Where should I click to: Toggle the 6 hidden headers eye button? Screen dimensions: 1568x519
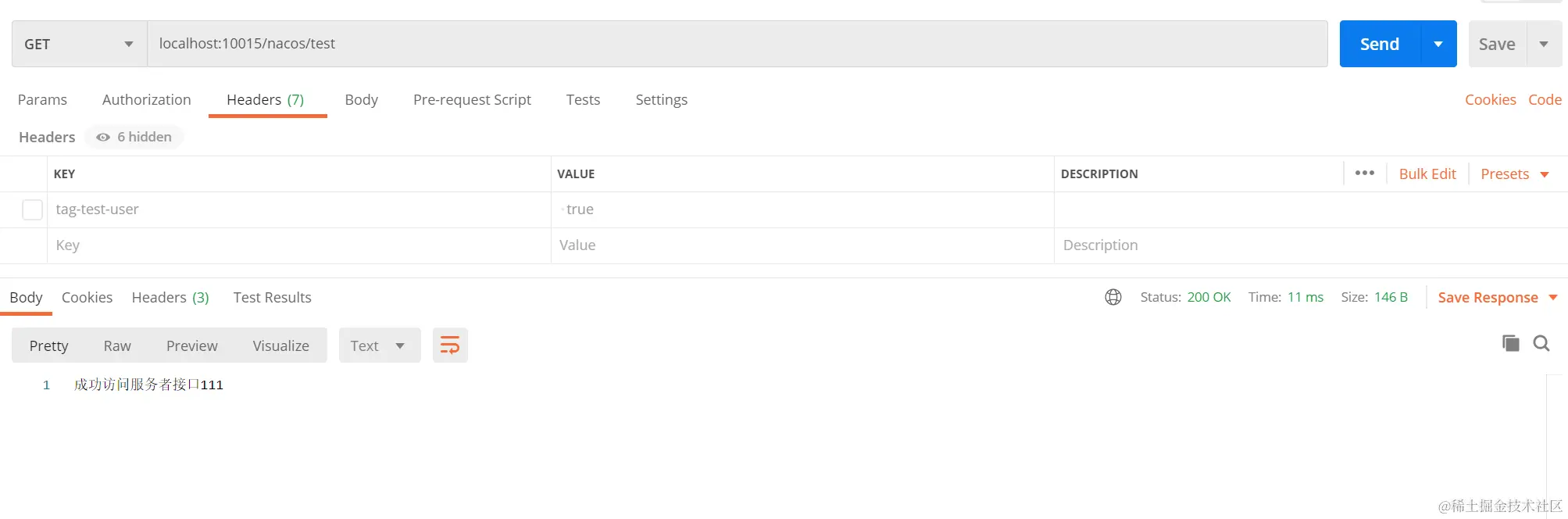click(134, 137)
